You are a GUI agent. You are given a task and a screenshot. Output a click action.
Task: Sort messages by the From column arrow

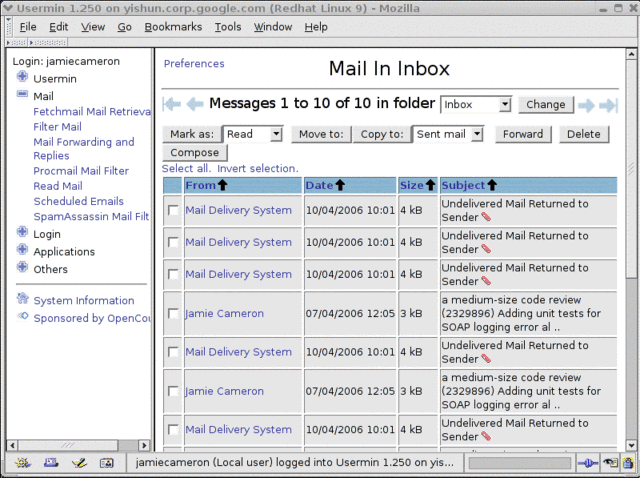[223, 185]
